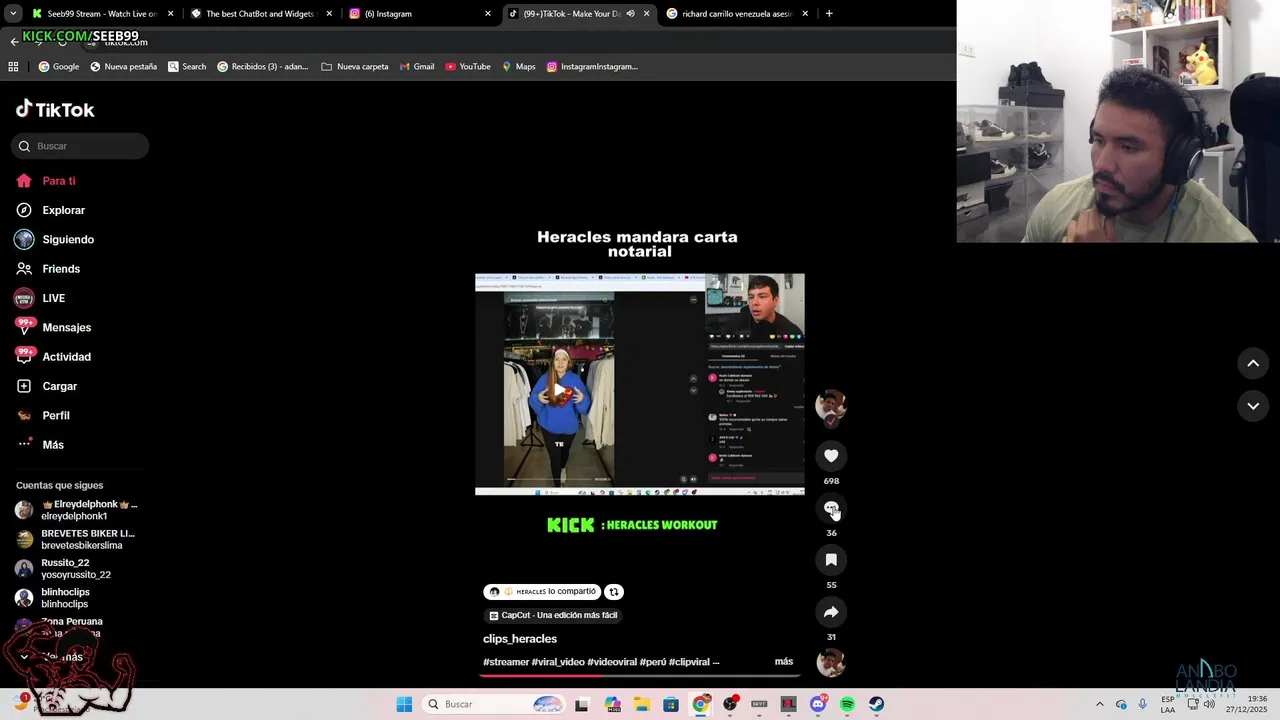The width and height of the screenshot is (1280, 720).
Task: Open Steam from the taskbar
Action: [876, 704]
